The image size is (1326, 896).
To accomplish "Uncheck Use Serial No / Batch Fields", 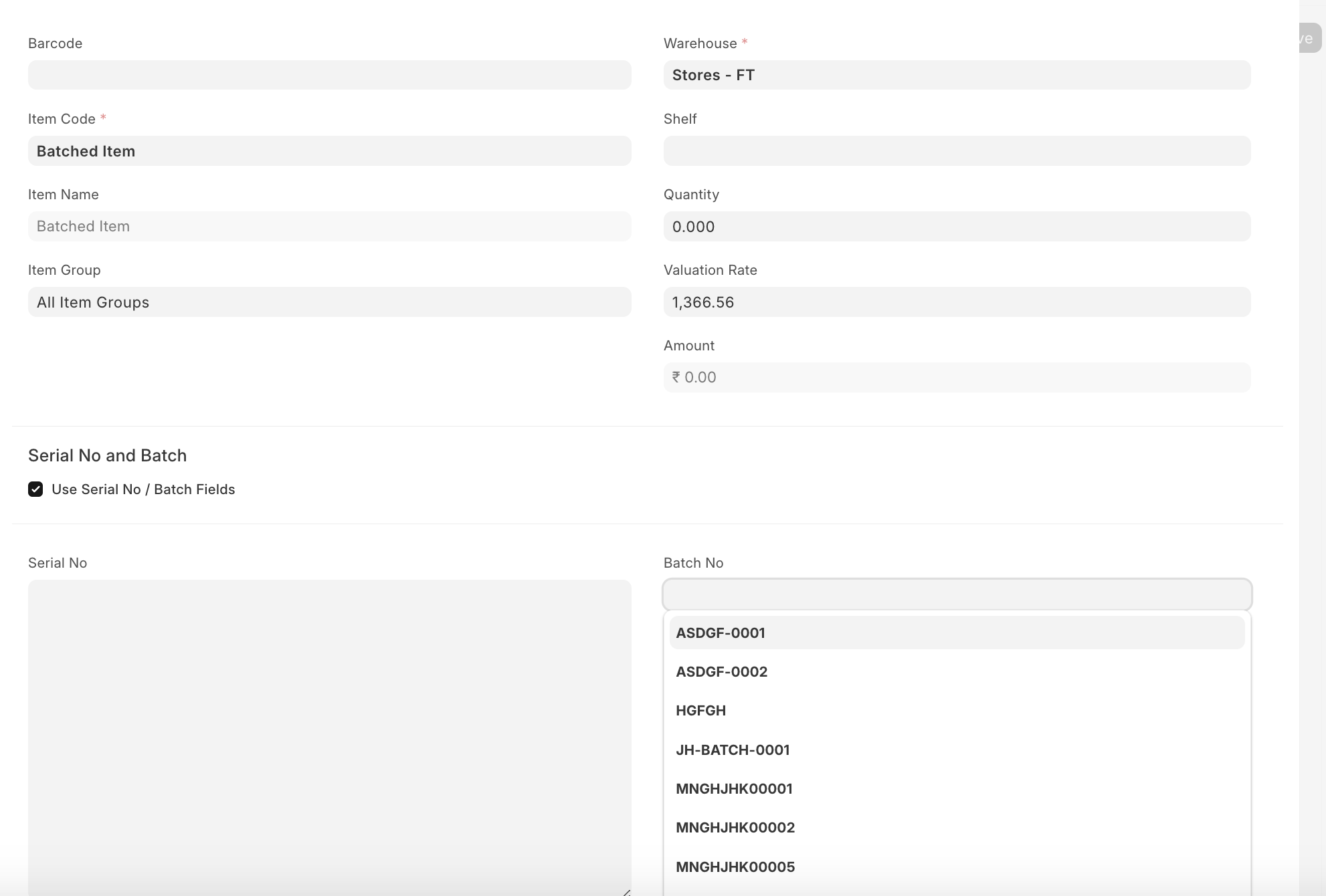I will [x=35, y=489].
